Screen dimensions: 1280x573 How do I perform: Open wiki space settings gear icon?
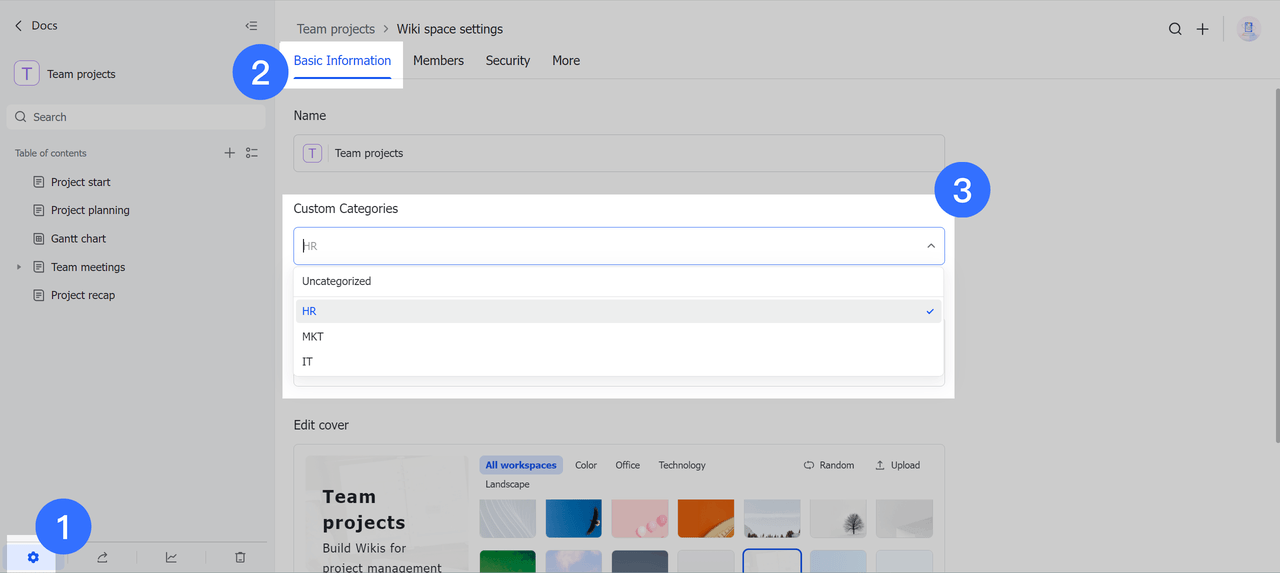[33, 557]
